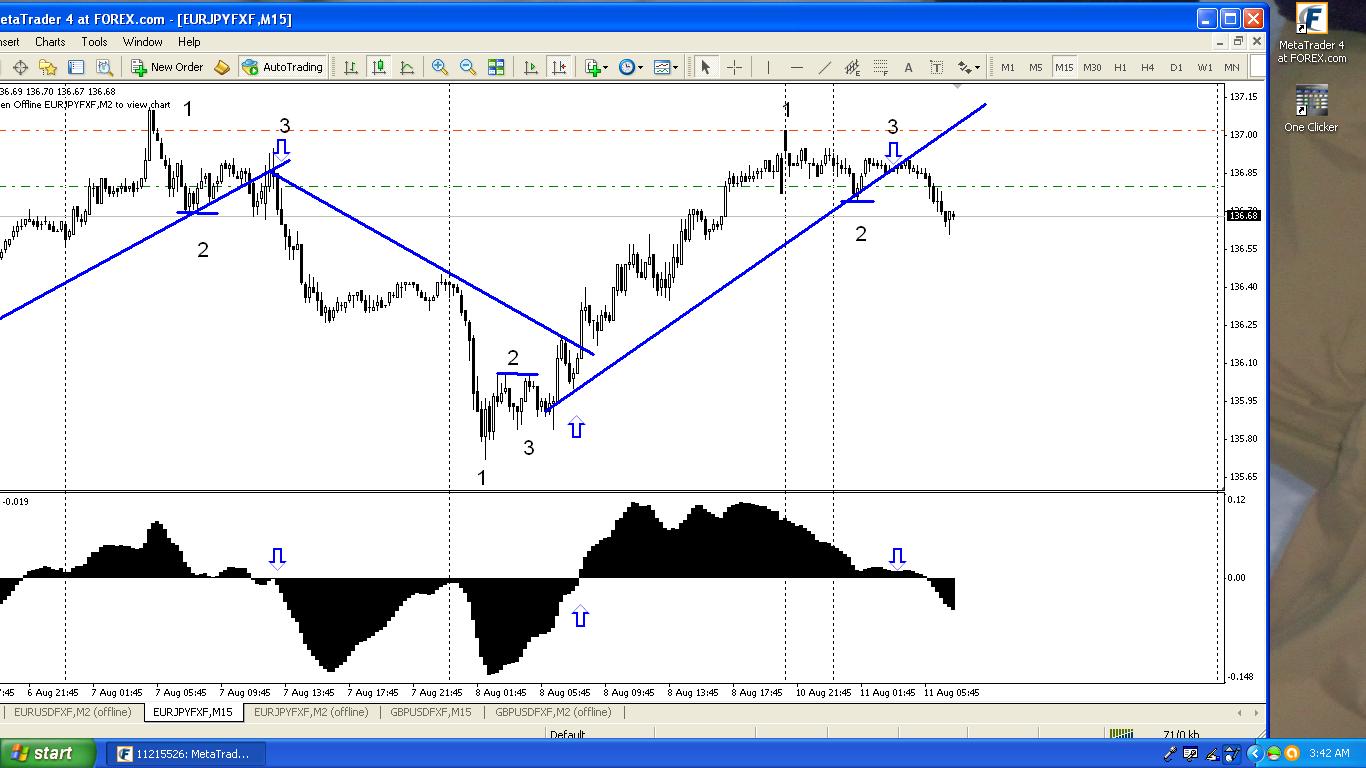
Task: Restore the inner chart window
Action: click(1238, 42)
